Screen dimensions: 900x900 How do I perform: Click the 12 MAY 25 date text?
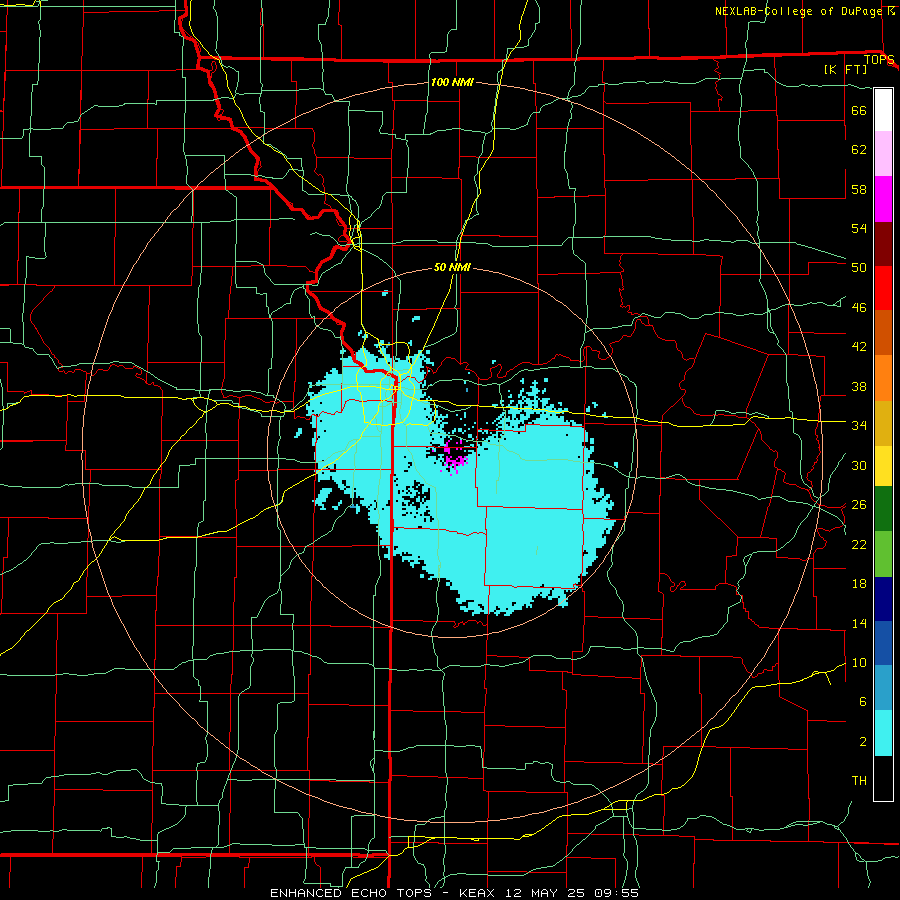point(546,893)
